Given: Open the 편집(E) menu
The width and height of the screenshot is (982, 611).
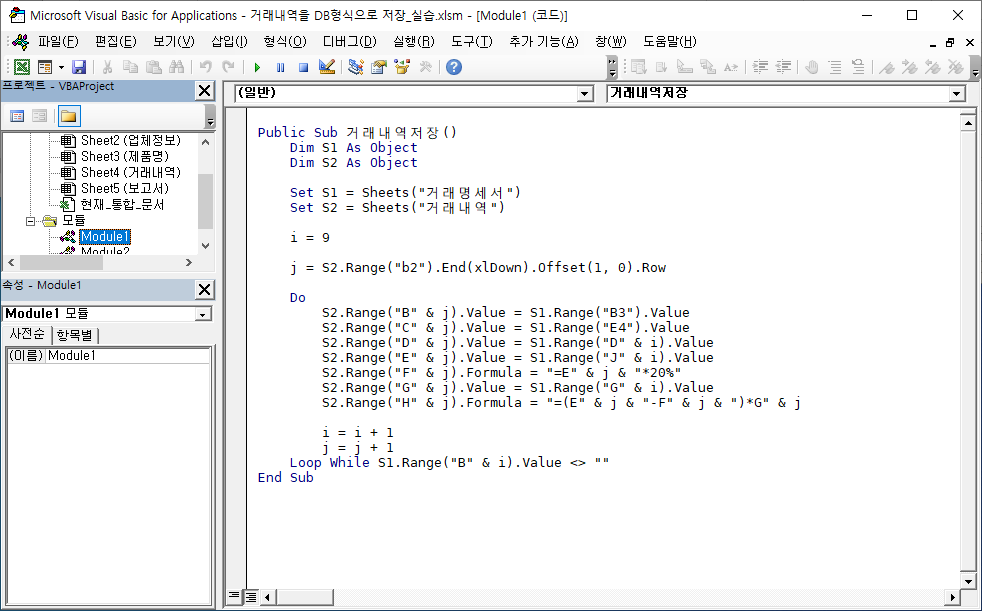Looking at the screenshot, I should point(116,42).
